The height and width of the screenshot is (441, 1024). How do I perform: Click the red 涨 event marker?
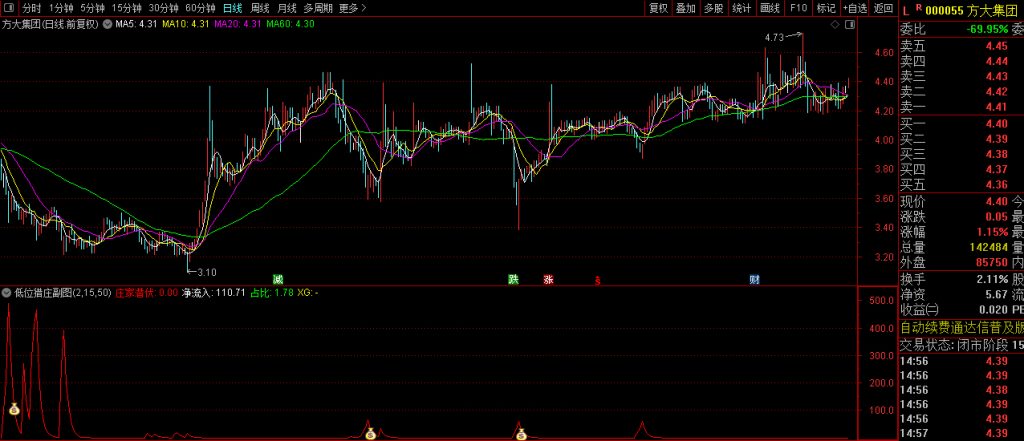coord(548,279)
